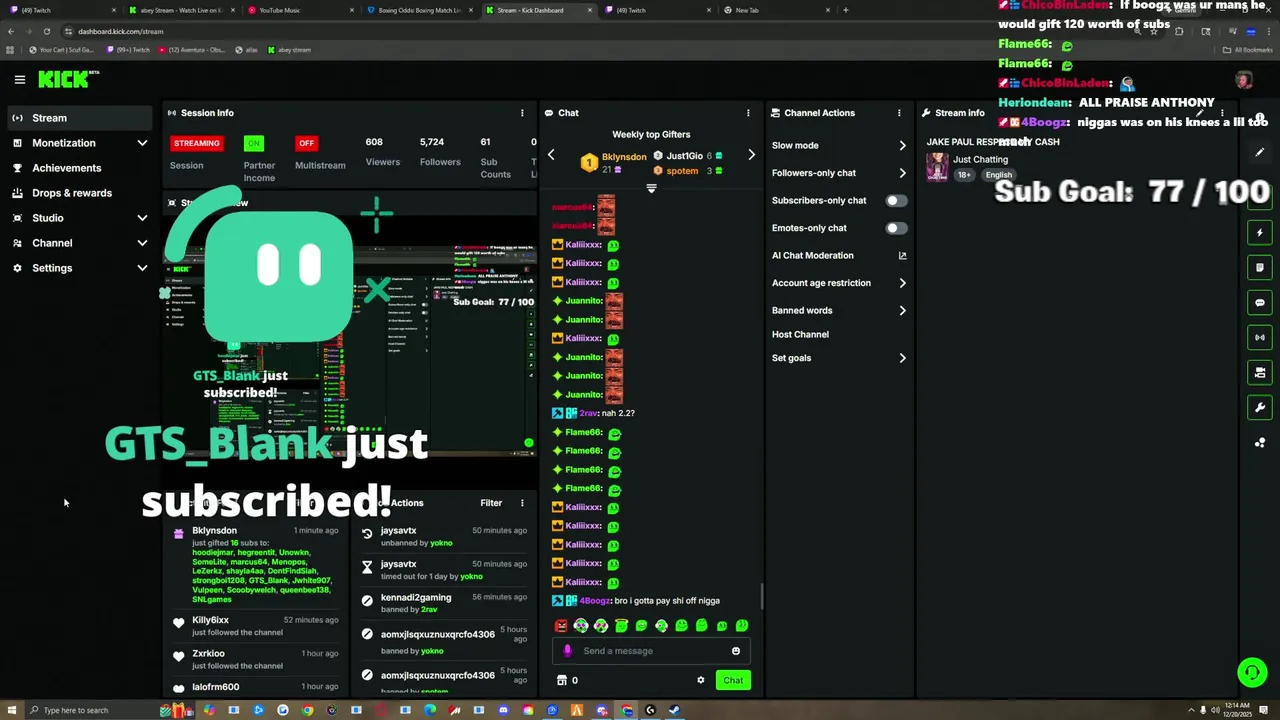Click the edit pencil in right sidebar

click(1260, 152)
